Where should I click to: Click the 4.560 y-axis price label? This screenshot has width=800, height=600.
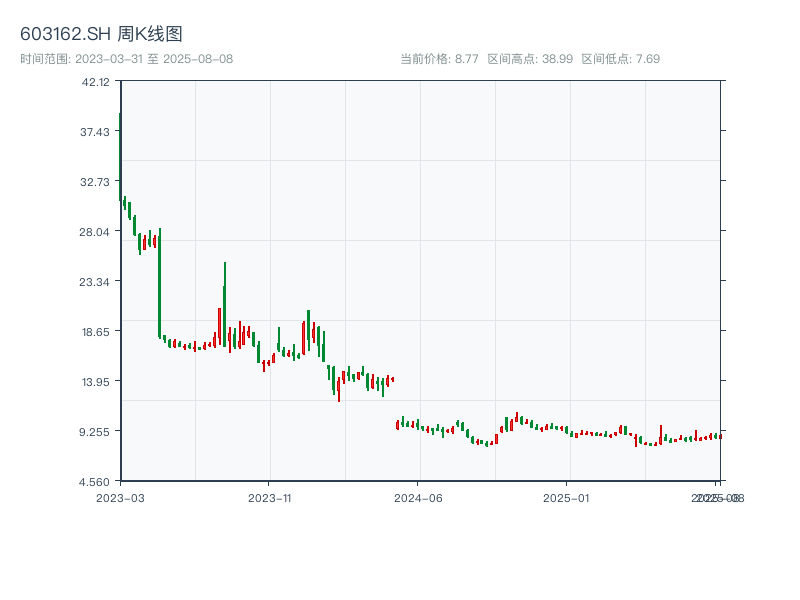click(96, 482)
